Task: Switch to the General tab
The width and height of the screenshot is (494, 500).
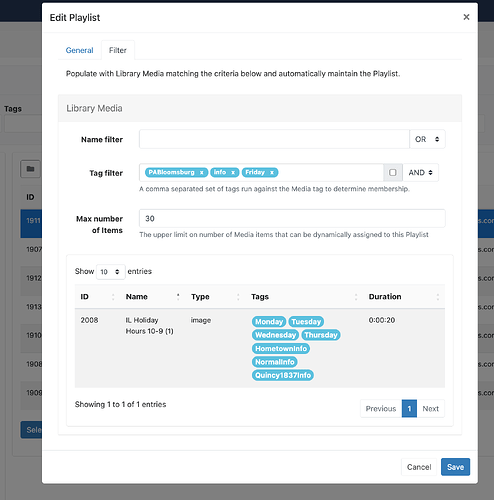Action: (79, 50)
